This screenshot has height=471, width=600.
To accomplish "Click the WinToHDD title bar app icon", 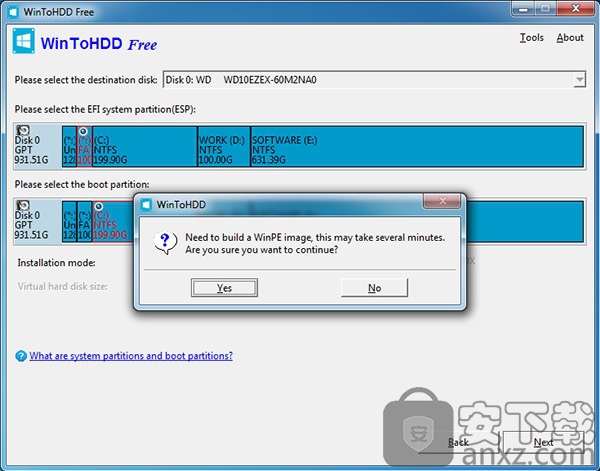I will 13,12.
